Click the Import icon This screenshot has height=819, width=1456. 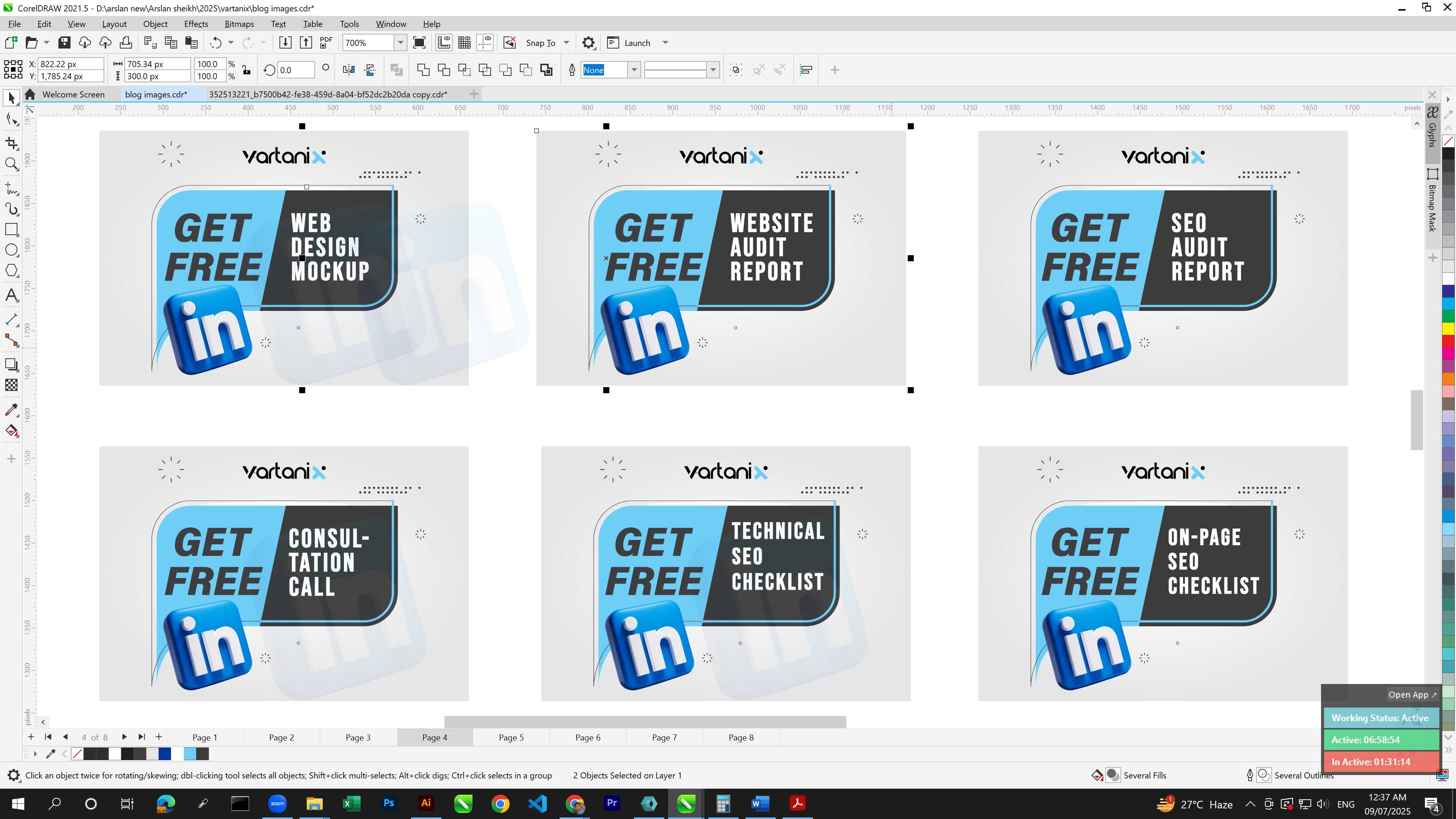(286, 42)
